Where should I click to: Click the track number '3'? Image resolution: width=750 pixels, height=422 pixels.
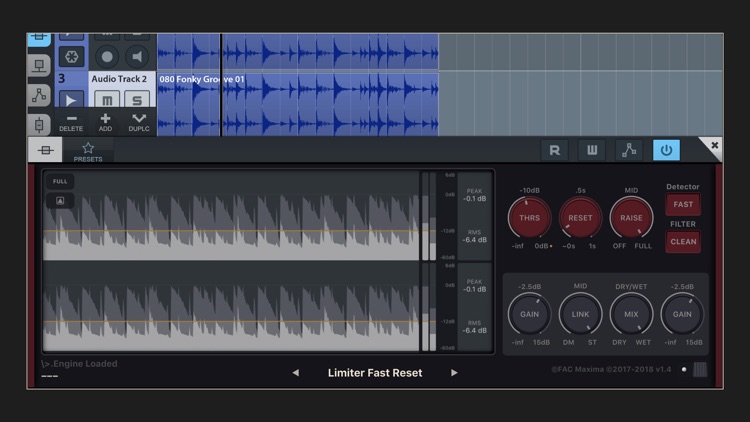[62, 79]
